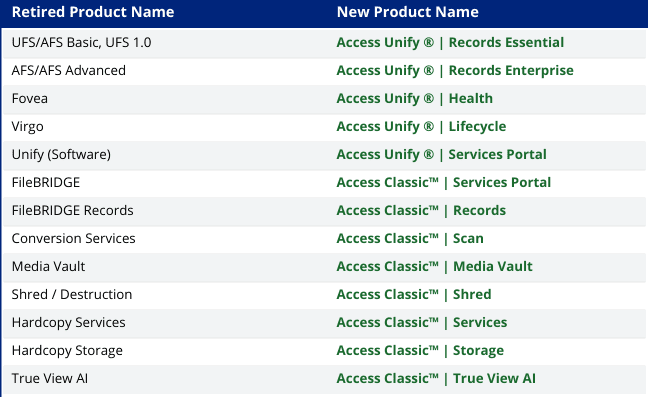Select the Hardcopy Storage cell
Screen dimensions: 648x397
point(67,351)
